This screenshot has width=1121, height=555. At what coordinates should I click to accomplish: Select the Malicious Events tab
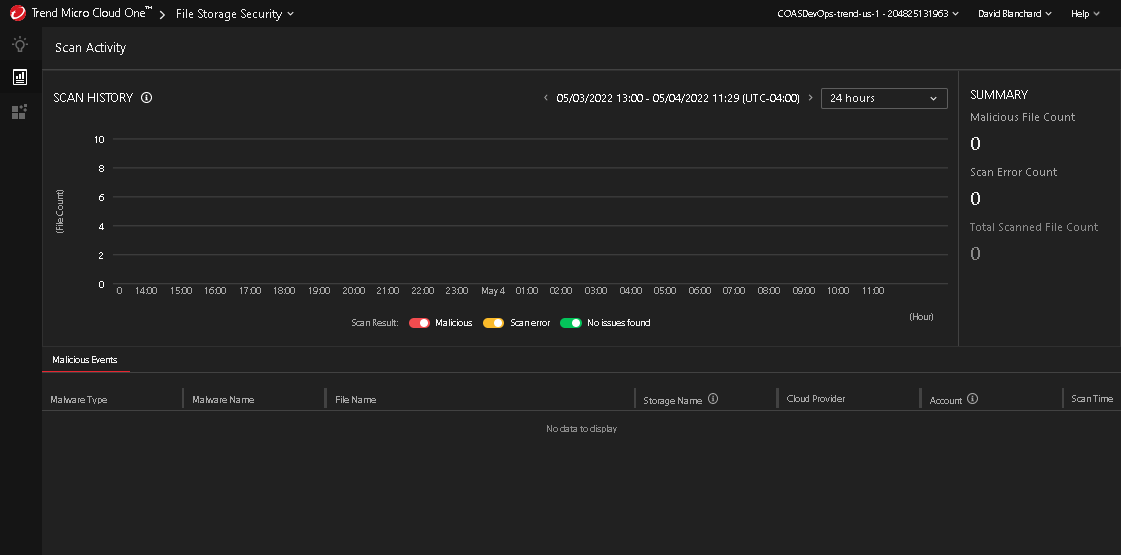pyautogui.click(x=85, y=359)
